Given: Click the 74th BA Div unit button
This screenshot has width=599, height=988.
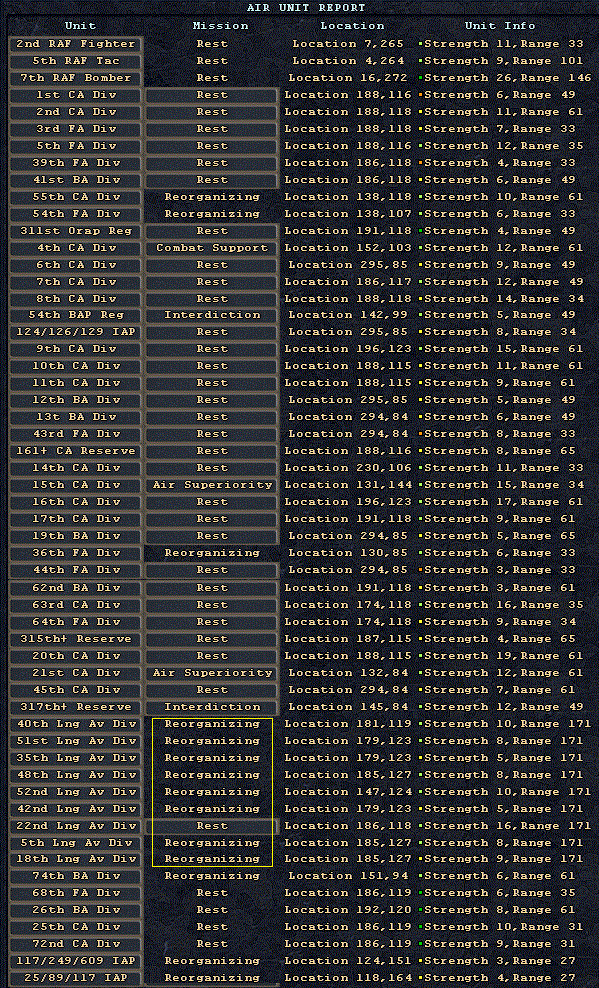Looking at the screenshot, I should 76,876.
